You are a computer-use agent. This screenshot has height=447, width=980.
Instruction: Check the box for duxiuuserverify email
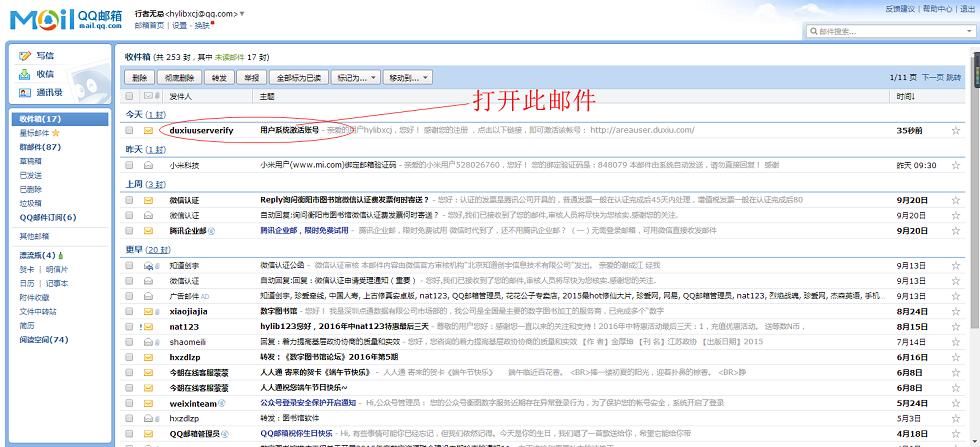(x=129, y=131)
